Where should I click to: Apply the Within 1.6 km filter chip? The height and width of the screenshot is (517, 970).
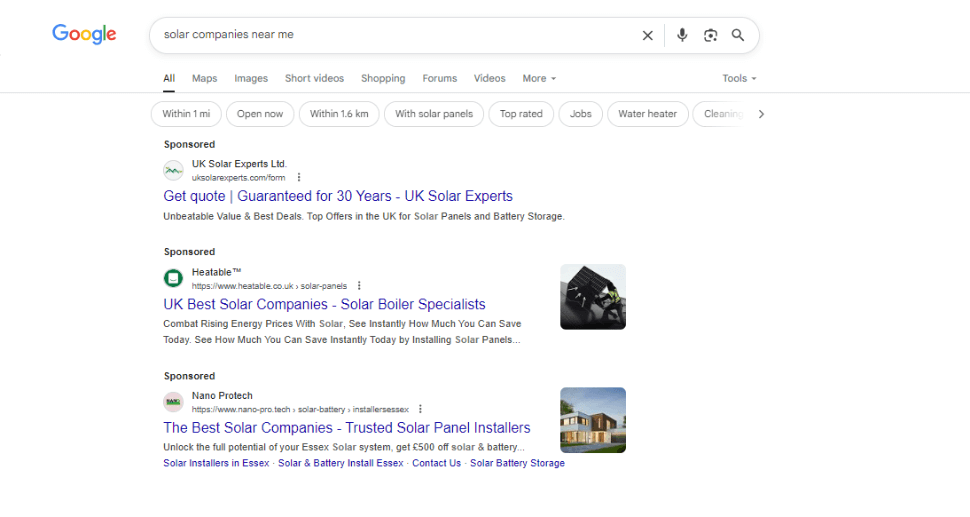[x=339, y=114]
